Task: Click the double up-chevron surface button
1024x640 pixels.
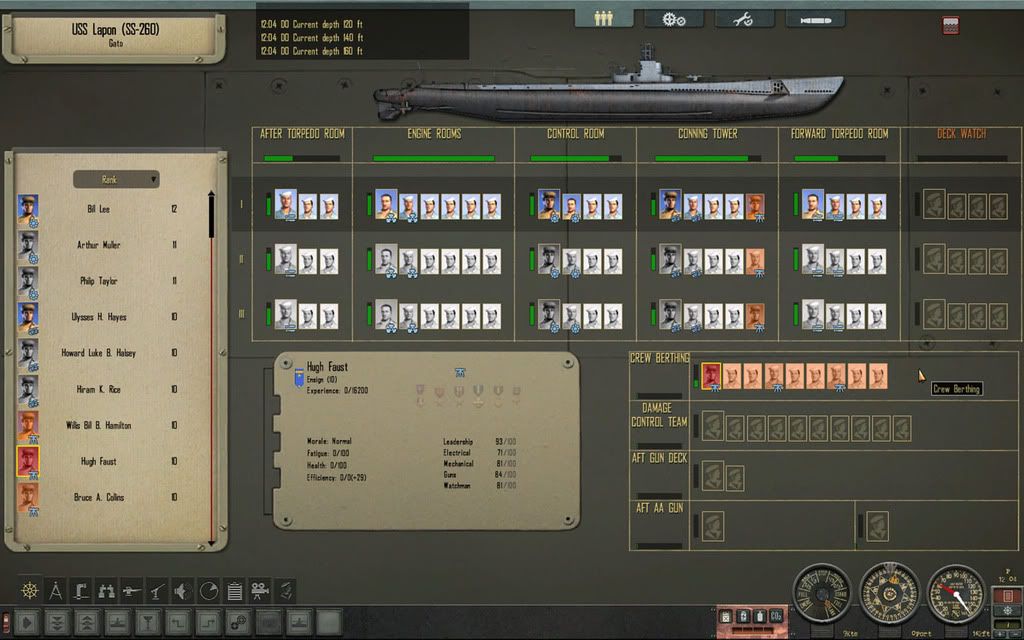Action: 88,622
